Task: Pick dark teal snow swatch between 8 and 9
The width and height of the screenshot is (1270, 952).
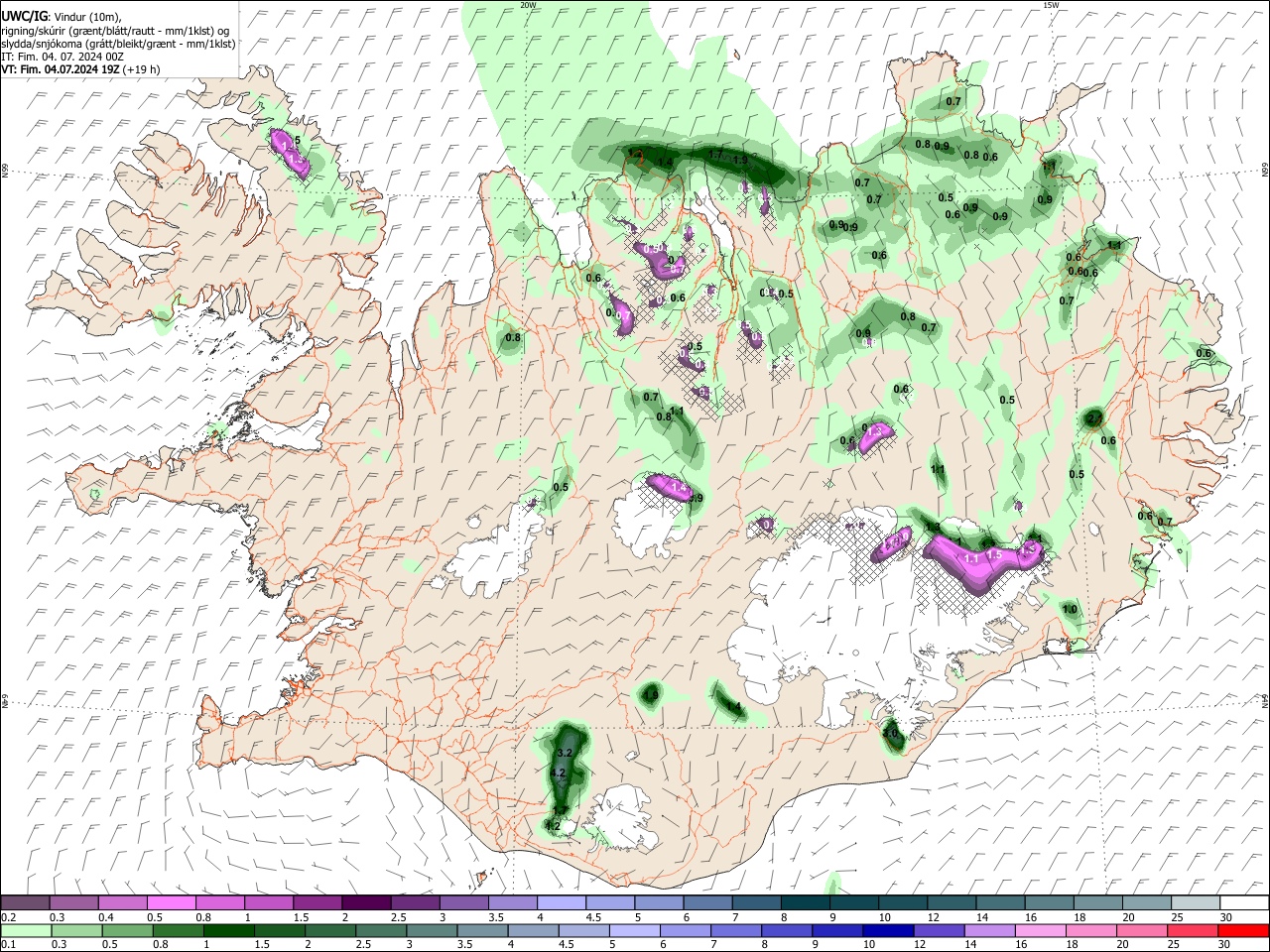Action: point(804,902)
